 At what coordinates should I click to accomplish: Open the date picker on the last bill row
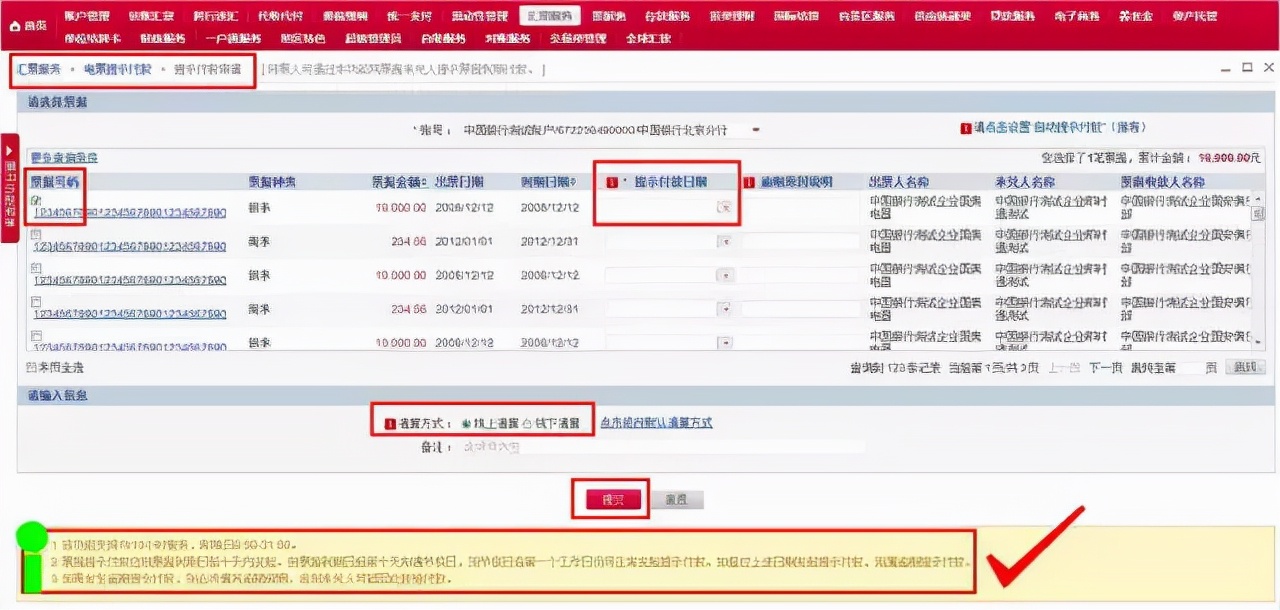724,341
